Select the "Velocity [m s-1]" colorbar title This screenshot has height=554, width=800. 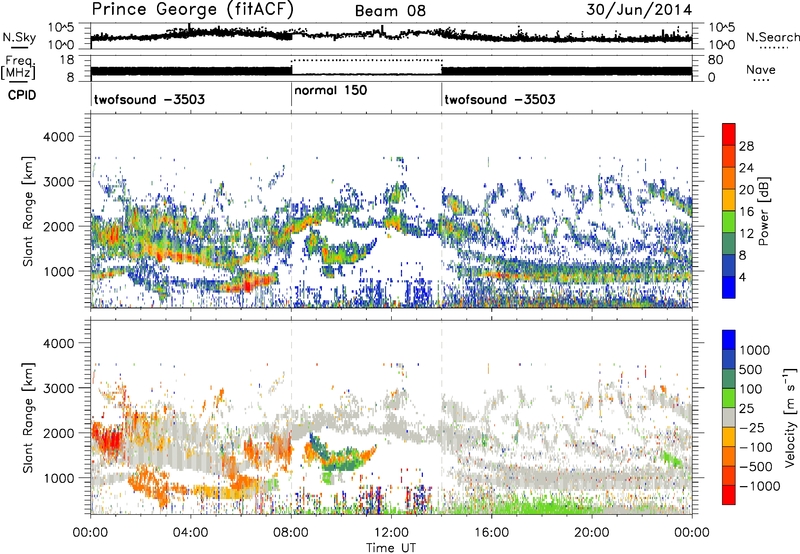790,417
